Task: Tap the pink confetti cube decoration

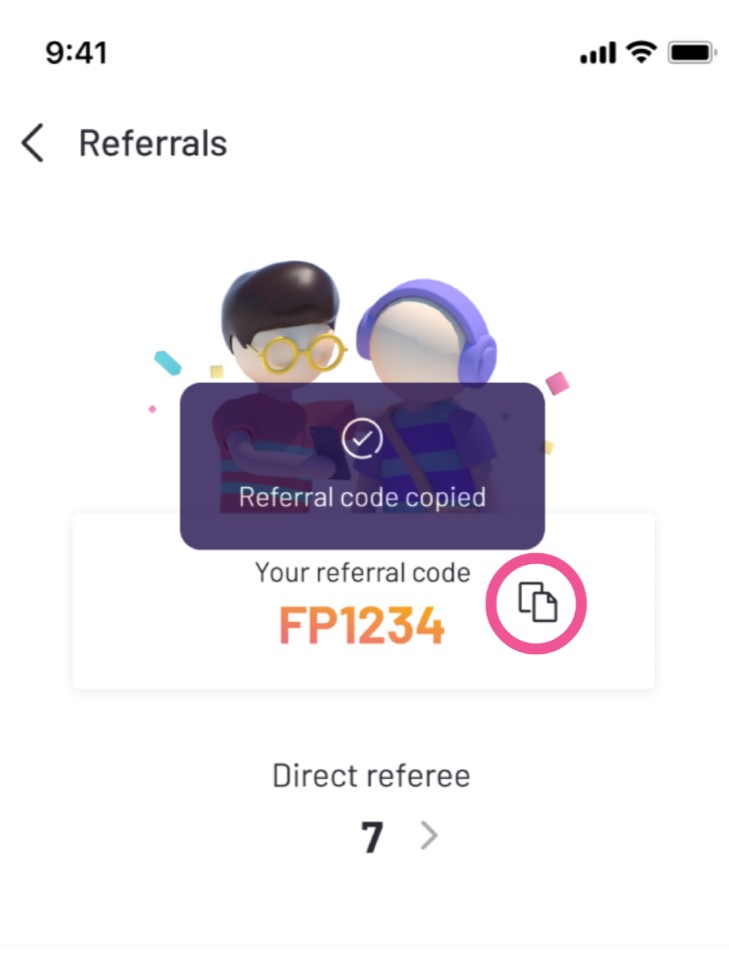Action: coord(556,383)
